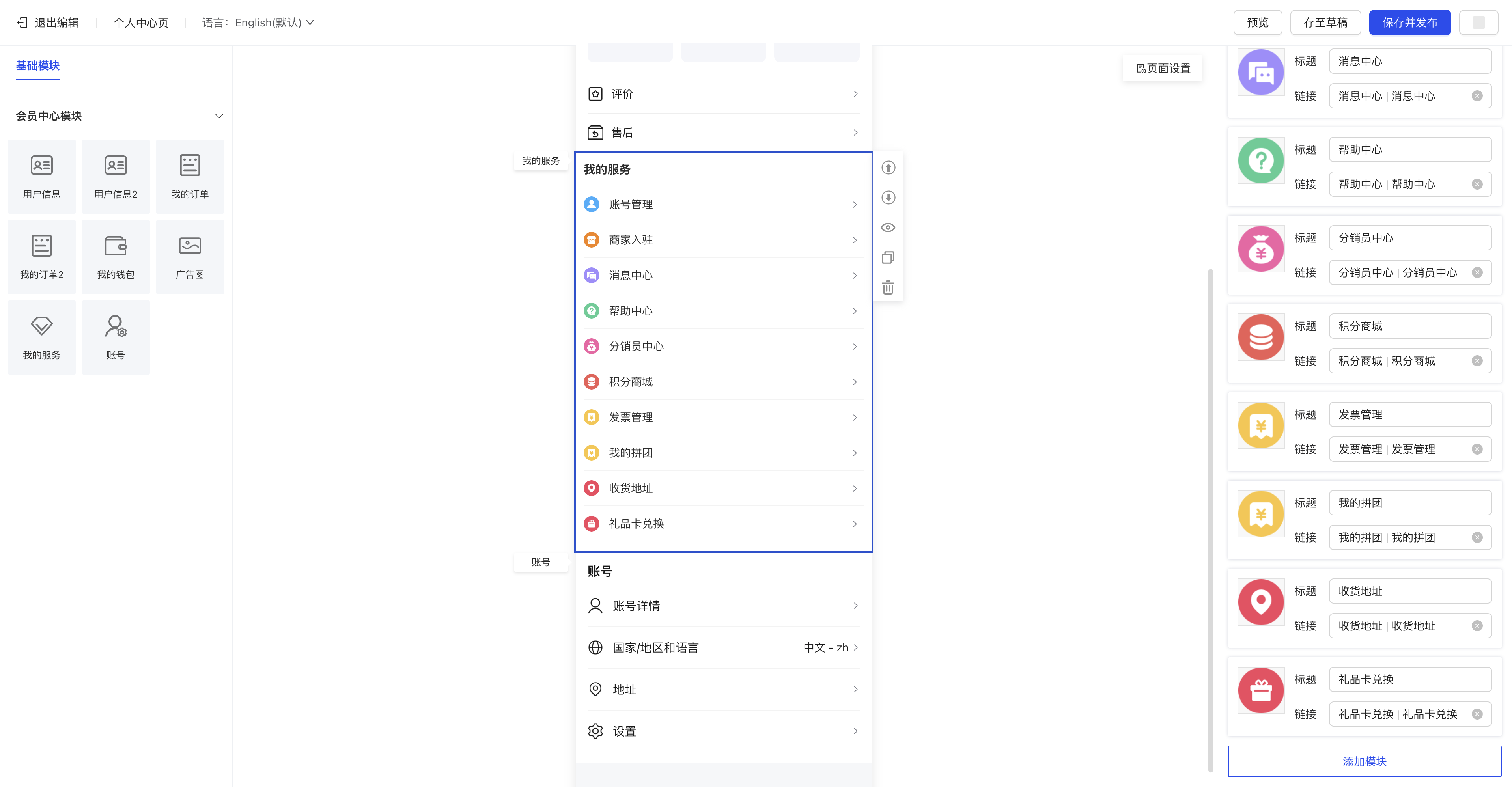Clear the 消息中心 link field
This screenshot has width=1512, height=787.
pos(1477,96)
